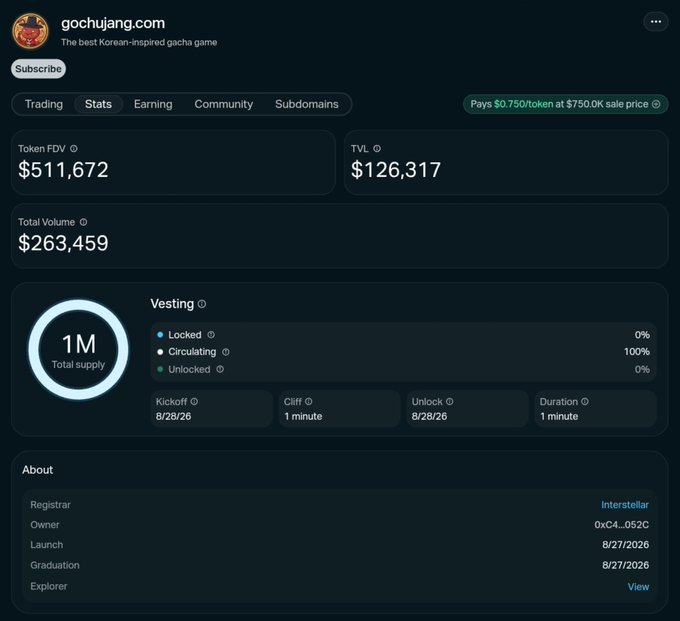680x621 pixels.
Task: Click the gochujang.com title text
Action: point(113,23)
